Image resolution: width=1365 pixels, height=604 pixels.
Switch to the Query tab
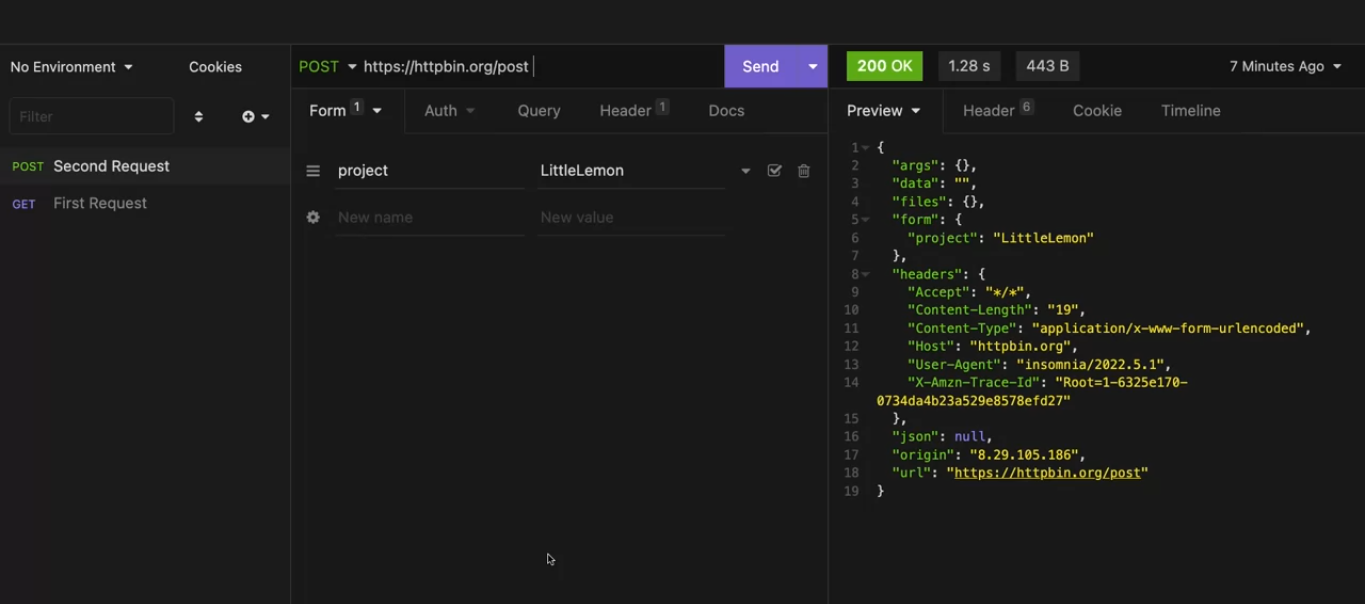tap(538, 111)
